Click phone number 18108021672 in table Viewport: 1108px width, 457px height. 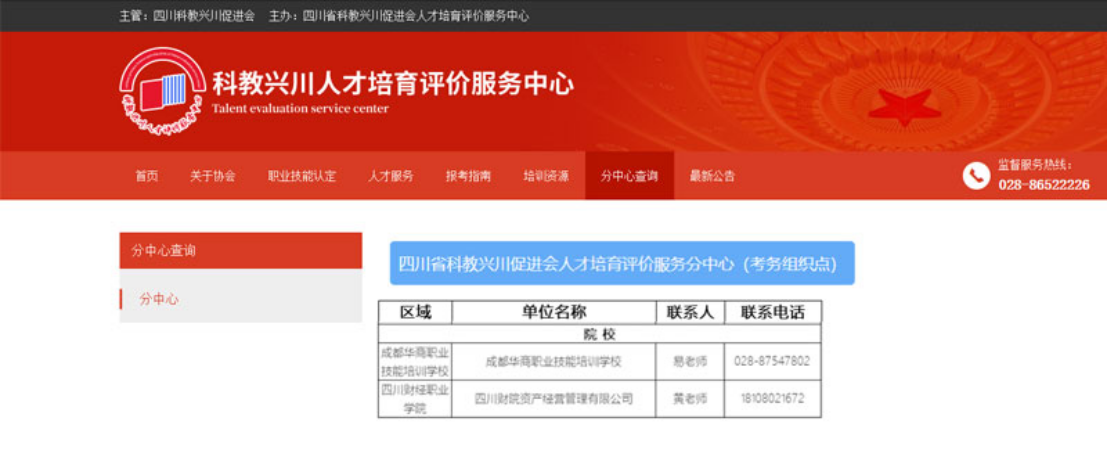tap(771, 398)
